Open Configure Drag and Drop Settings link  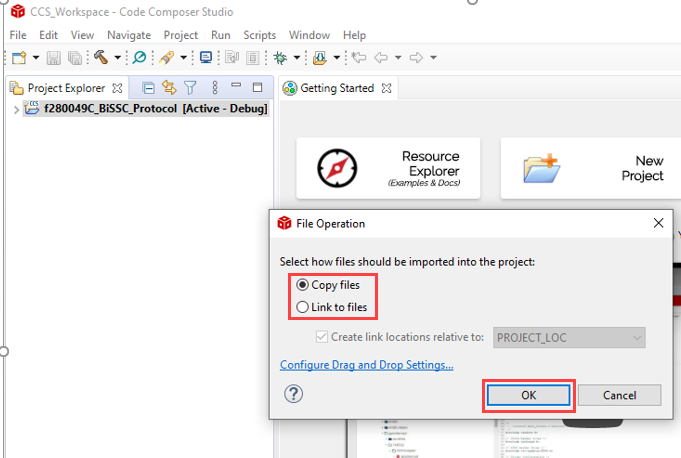(366, 365)
